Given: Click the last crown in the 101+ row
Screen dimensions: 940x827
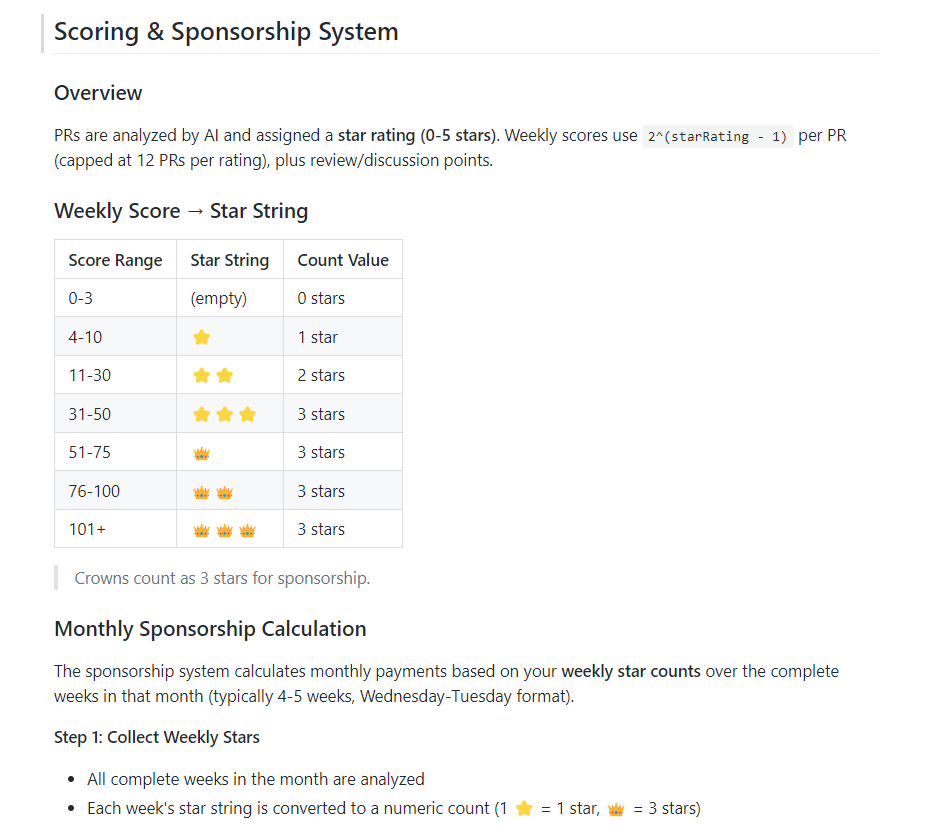Looking at the screenshot, I should [x=247, y=530].
